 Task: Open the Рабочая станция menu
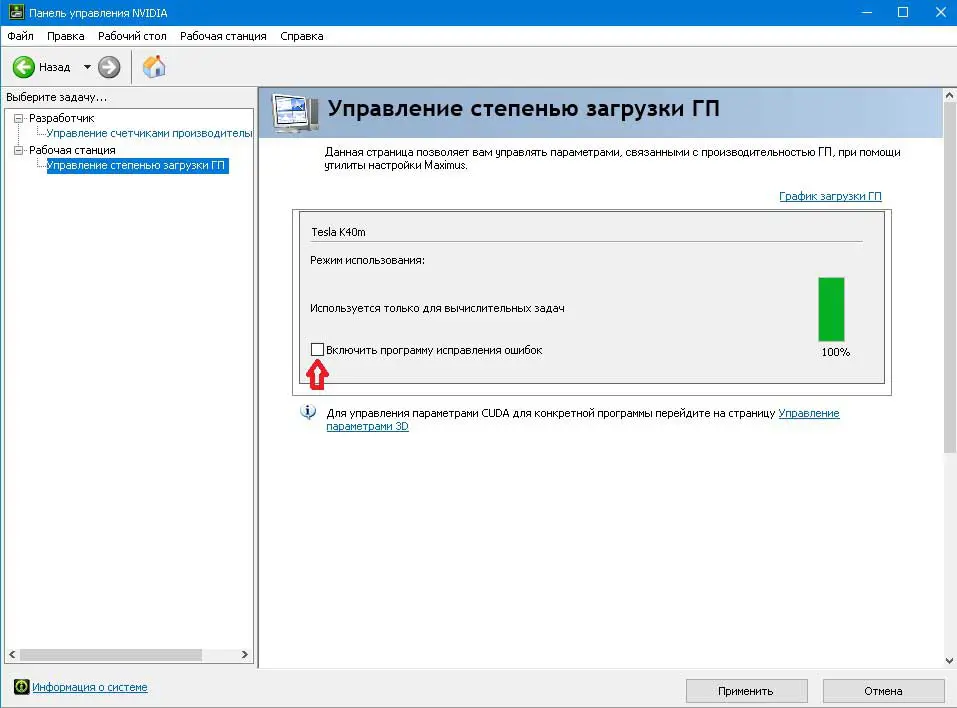tap(223, 36)
